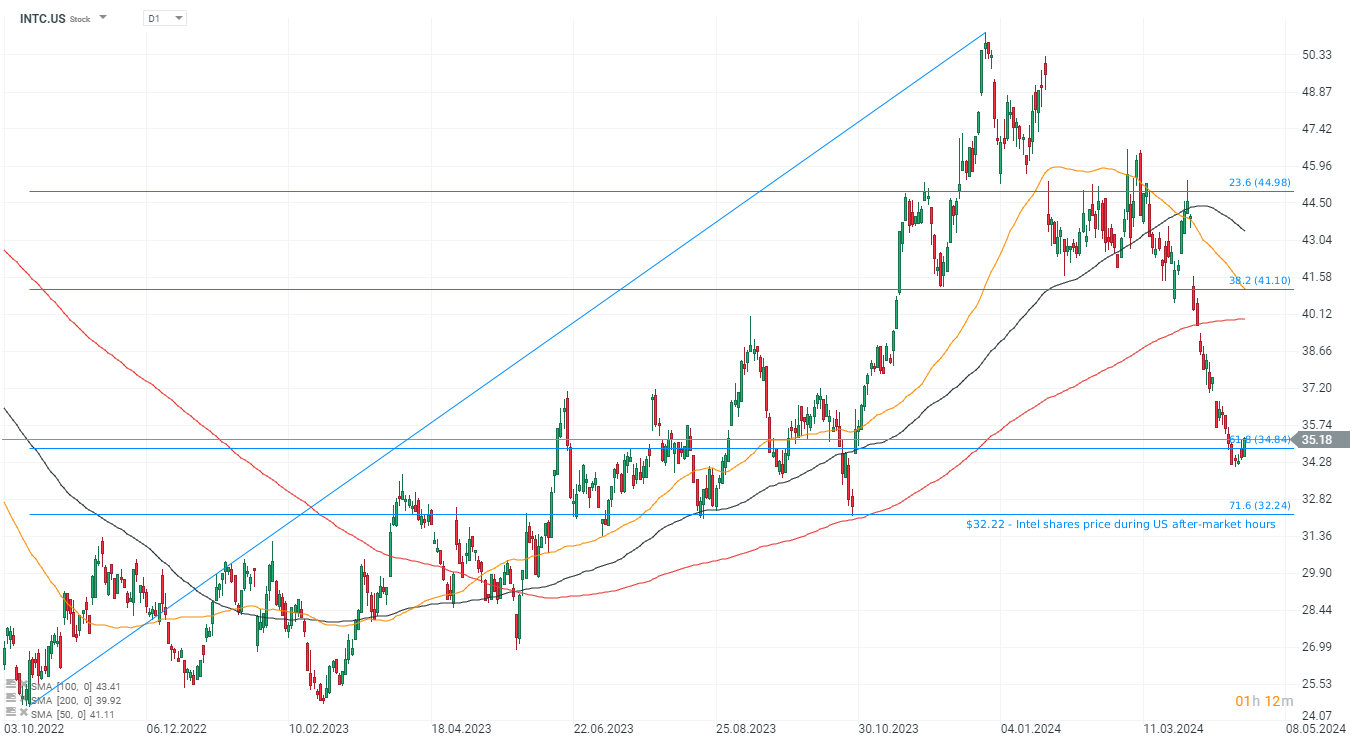Click the 40.12 price axis label
This screenshot has height=746, width=1362.
(x=1318, y=314)
